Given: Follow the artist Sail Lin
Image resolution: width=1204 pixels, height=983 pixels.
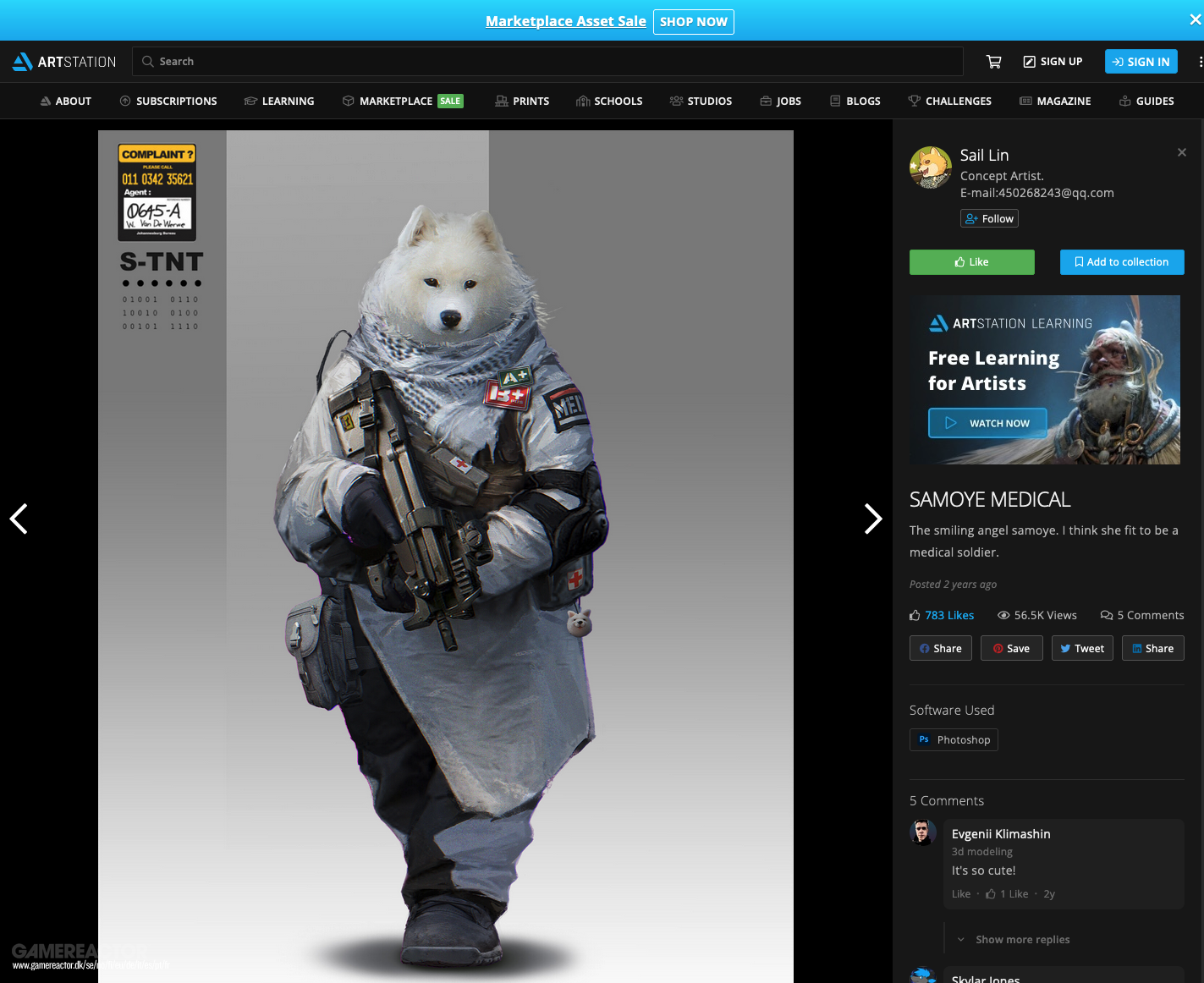Looking at the screenshot, I should (989, 218).
